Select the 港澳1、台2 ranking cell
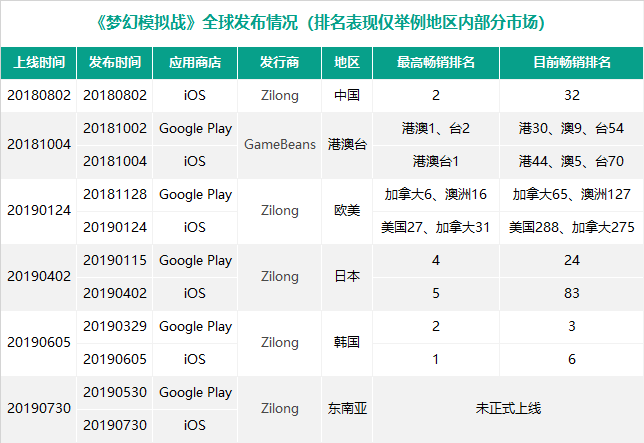 tap(435, 129)
